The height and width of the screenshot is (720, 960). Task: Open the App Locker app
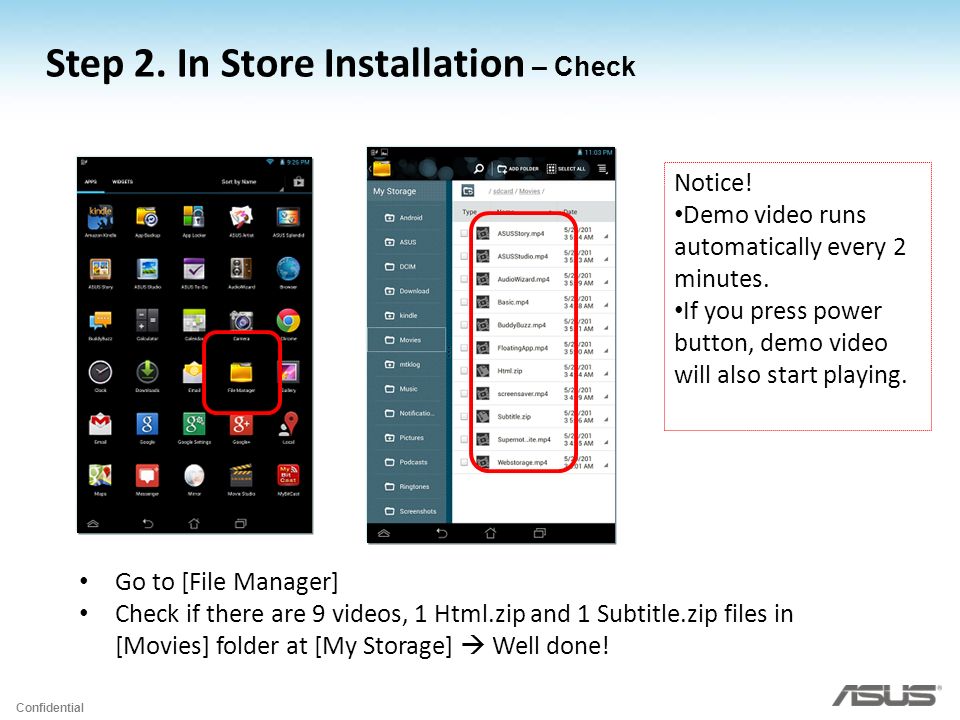(x=194, y=217)
